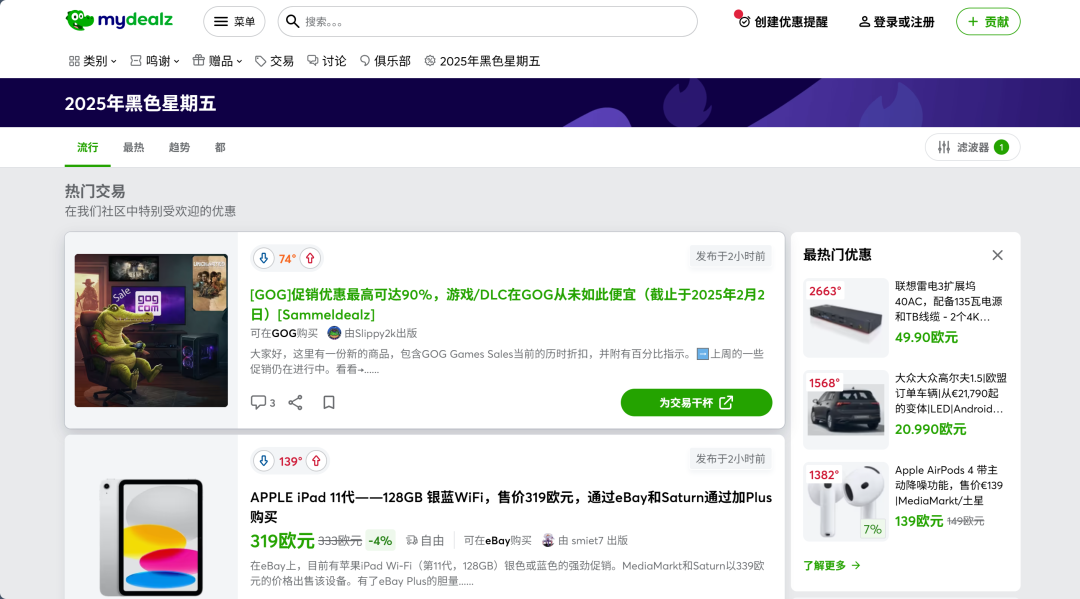The image size is (1080, 599).
Task: Upvote the Apple iPad deal
Action: point(316,461)
